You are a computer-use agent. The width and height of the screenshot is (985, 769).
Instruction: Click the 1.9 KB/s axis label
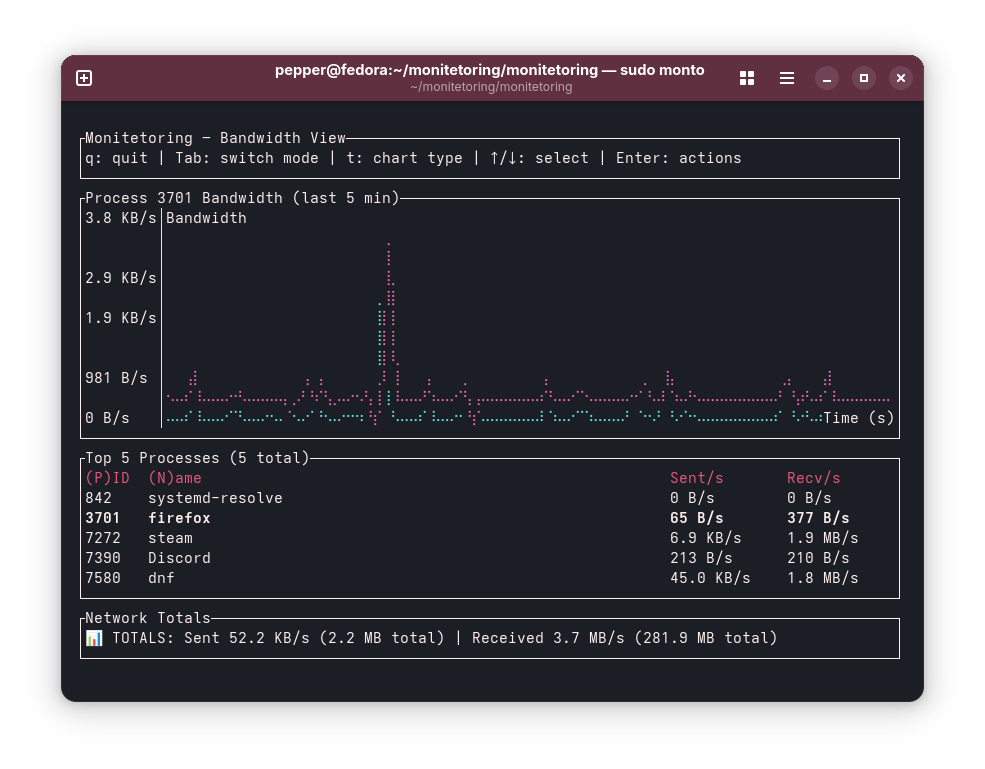coord(121,319)
